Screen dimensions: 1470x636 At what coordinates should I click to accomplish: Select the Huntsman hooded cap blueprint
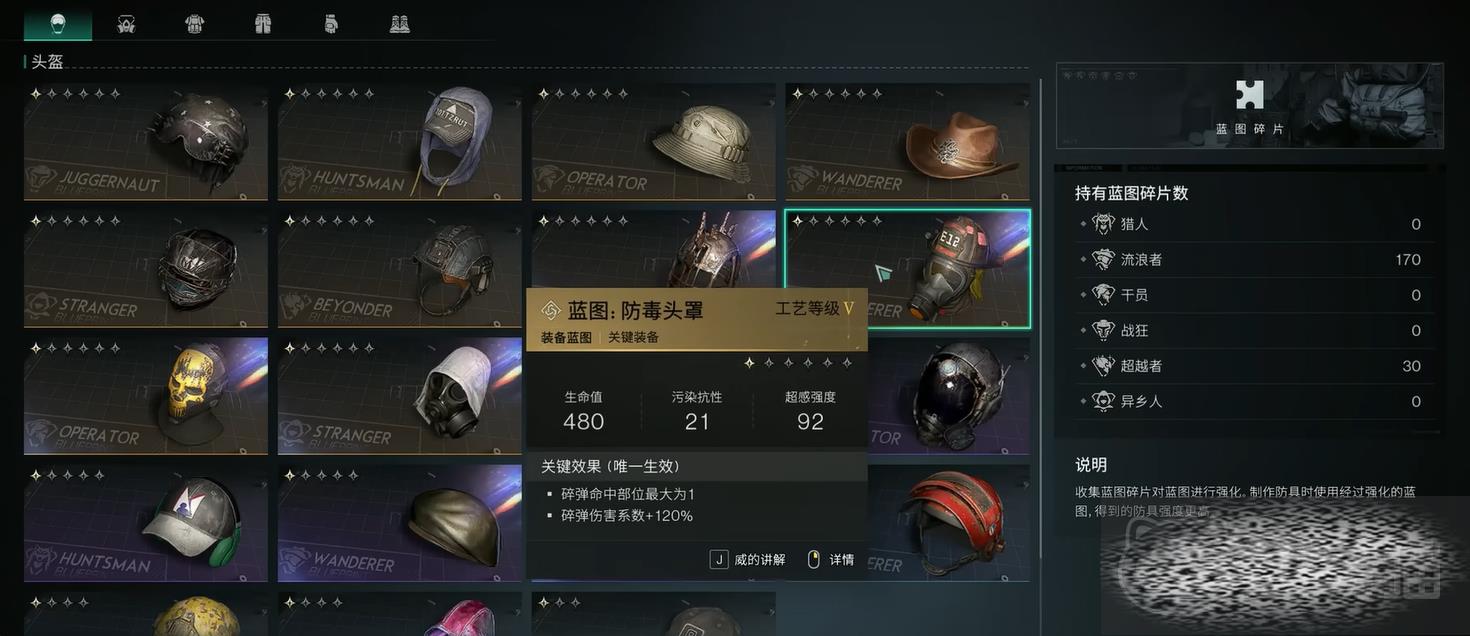point(400,142)
